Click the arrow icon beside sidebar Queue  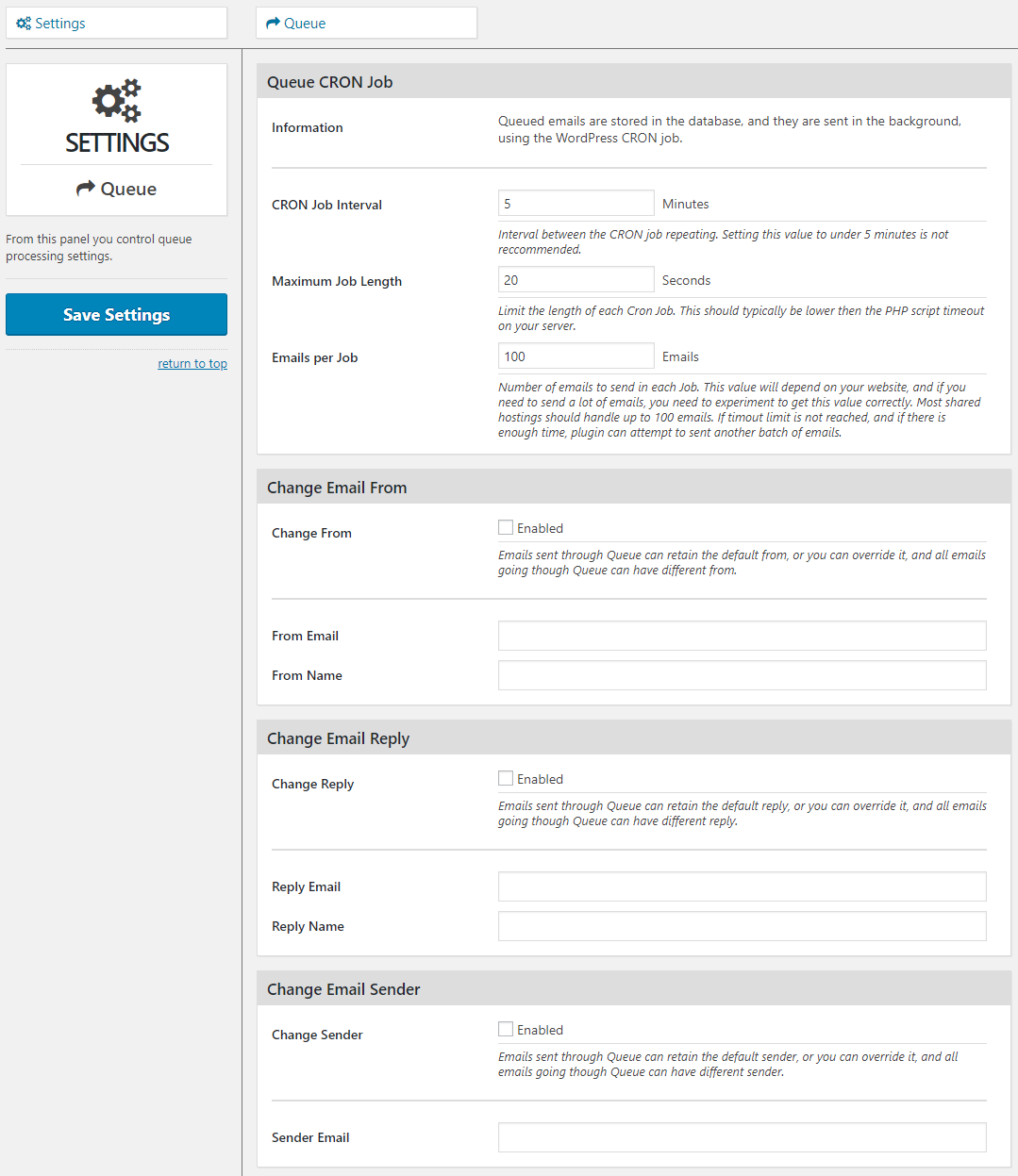(86, 189)
